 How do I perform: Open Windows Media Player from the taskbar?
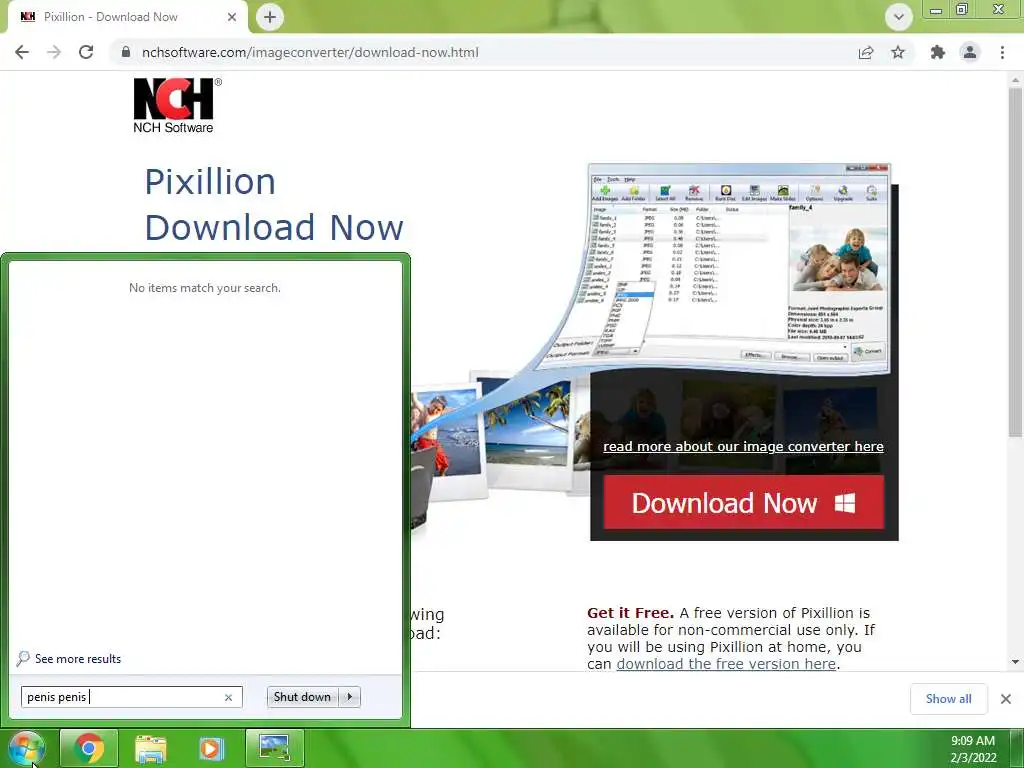[x=211, y=748]
